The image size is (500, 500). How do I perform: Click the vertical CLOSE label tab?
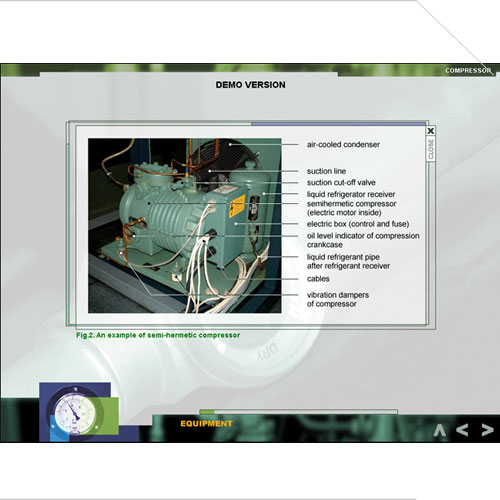coord(431,149)
